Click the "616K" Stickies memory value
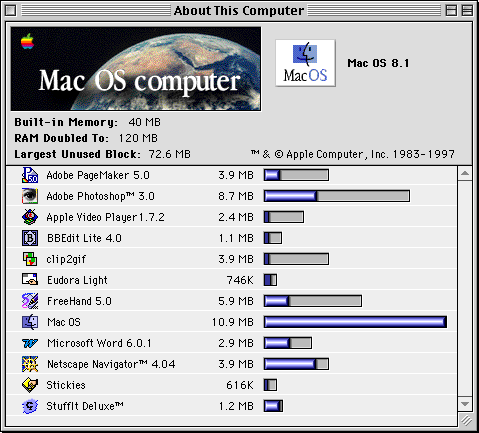 [240, 385]
